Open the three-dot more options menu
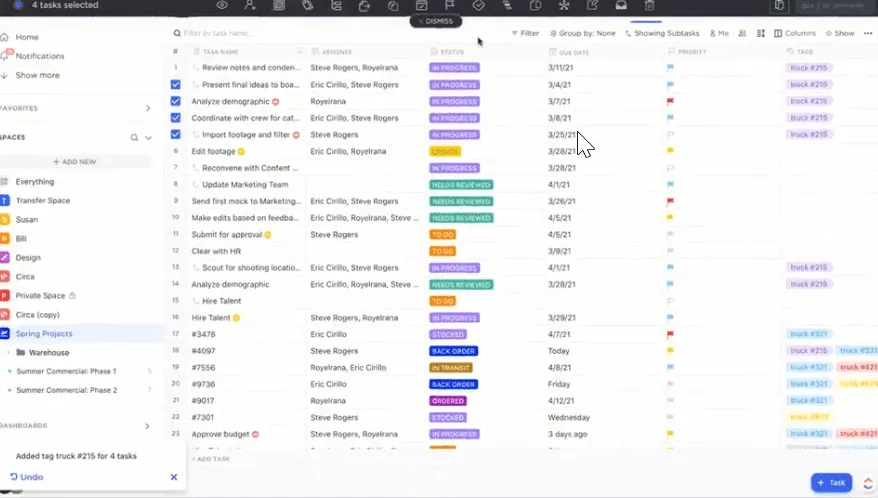878x498 pixels. click(x=868, y=34)
